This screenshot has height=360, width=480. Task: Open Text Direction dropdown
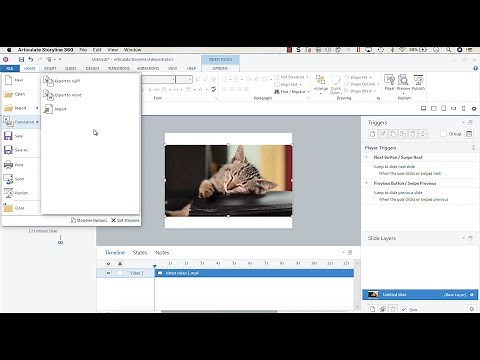point(291,77)
